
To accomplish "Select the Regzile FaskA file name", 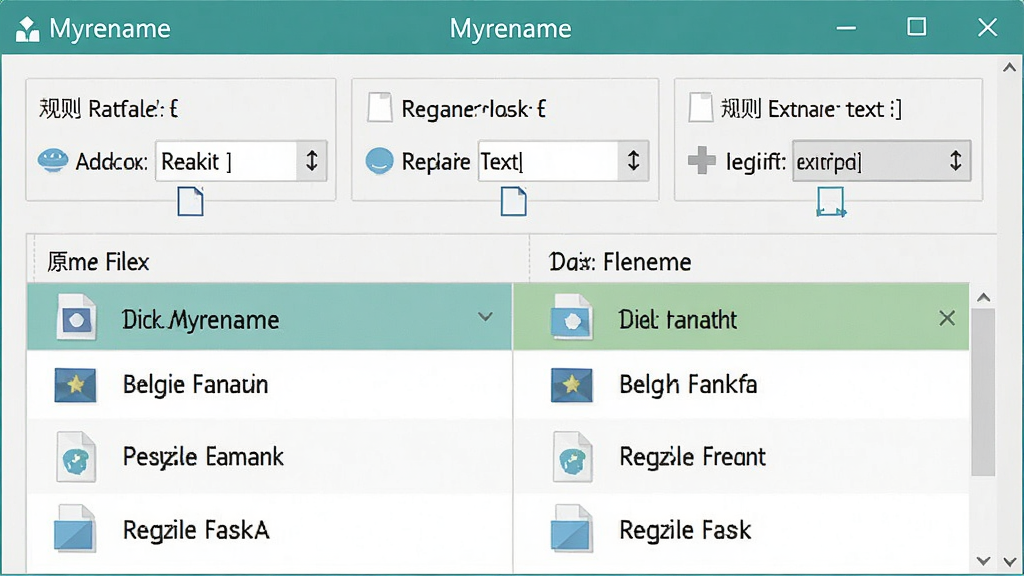I will click(x=196, y=530).
